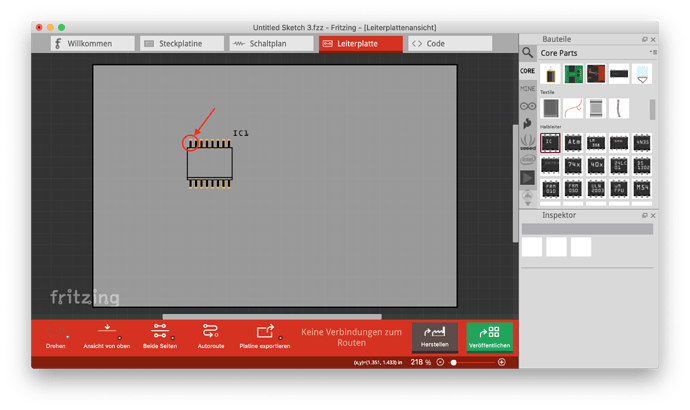The image size is (690, 410).
Task: Open the Arduino parts bin
Action: [x=528, y=106]
